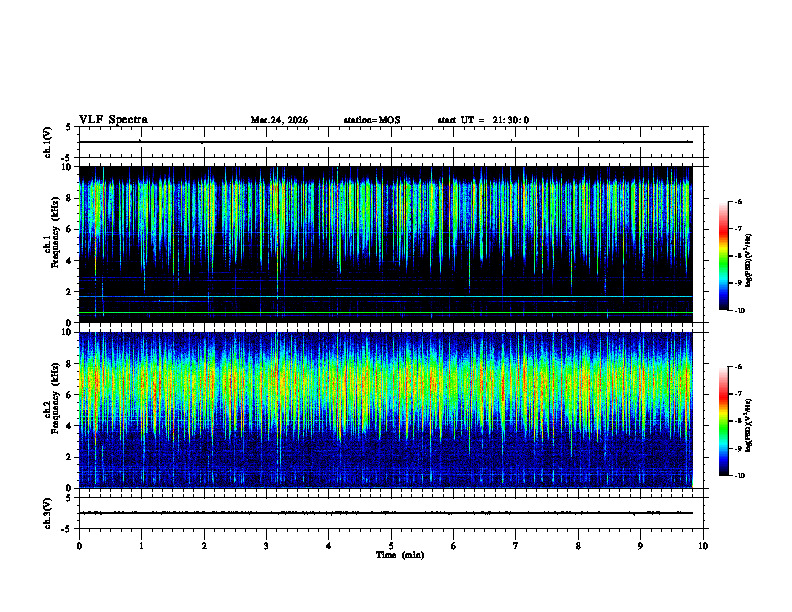This screenshot has width=792, height=612.
Task: Click the green horizontal line in ch.1 spectrogram
Action: tap(385, 313)
